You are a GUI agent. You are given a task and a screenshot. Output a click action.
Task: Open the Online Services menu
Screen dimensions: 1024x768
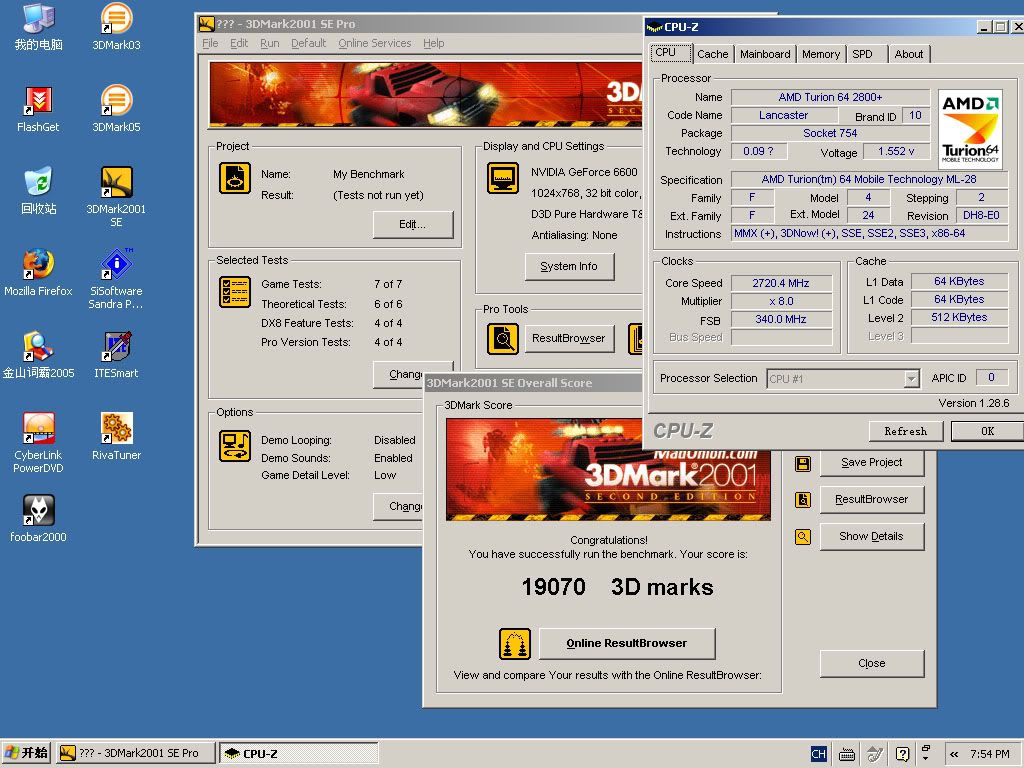(375, 43)
